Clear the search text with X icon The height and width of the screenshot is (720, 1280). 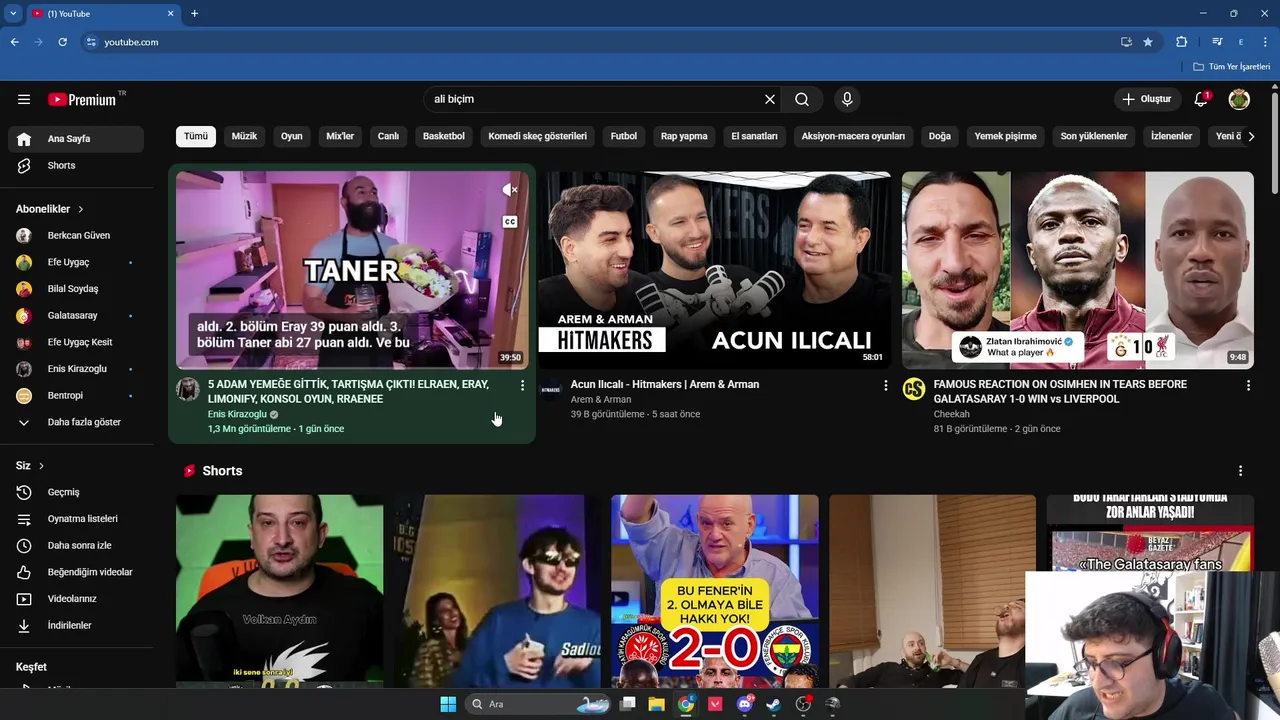770,99
